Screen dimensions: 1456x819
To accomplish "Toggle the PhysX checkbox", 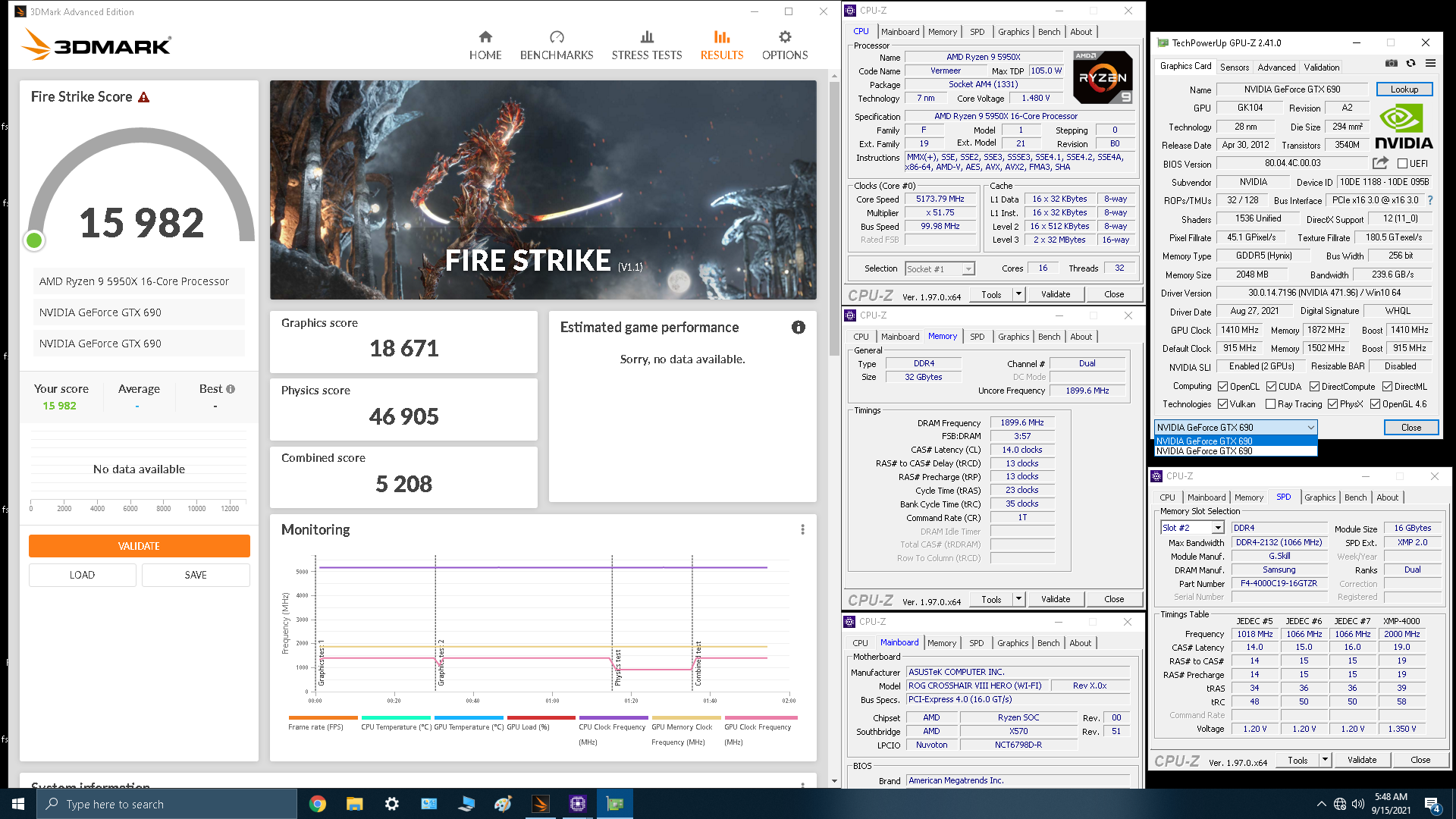I will coord(1332,404).
